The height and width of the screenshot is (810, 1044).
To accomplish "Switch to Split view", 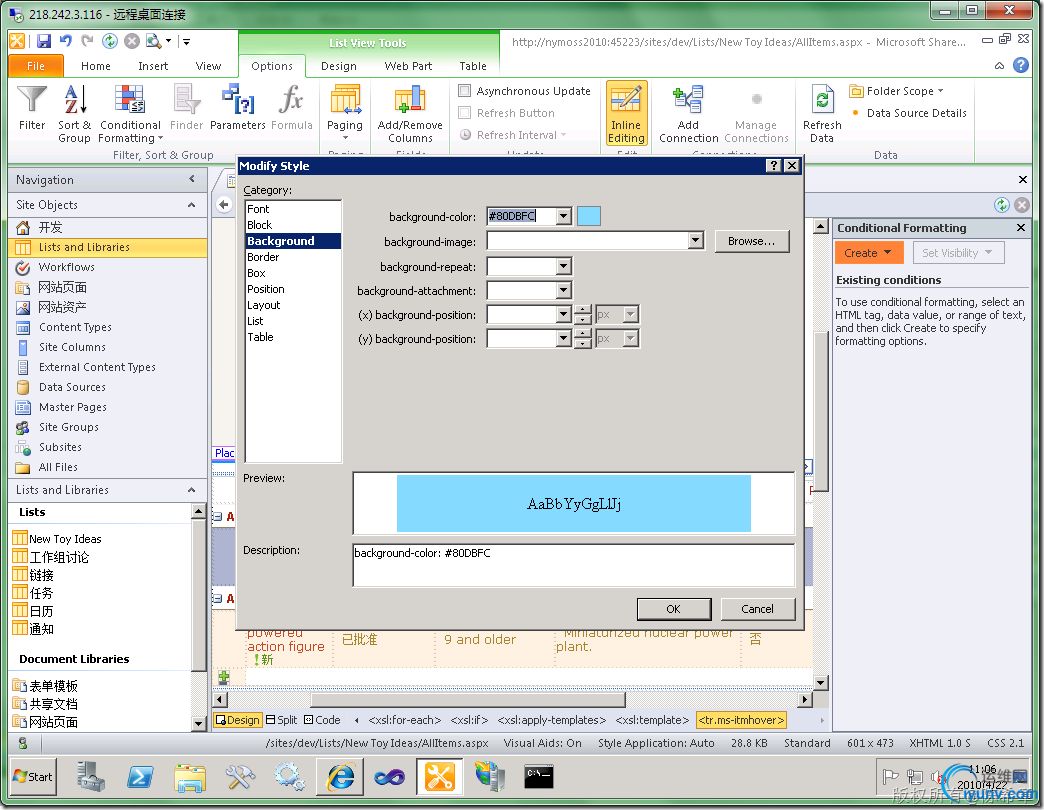I will [282, 720].
